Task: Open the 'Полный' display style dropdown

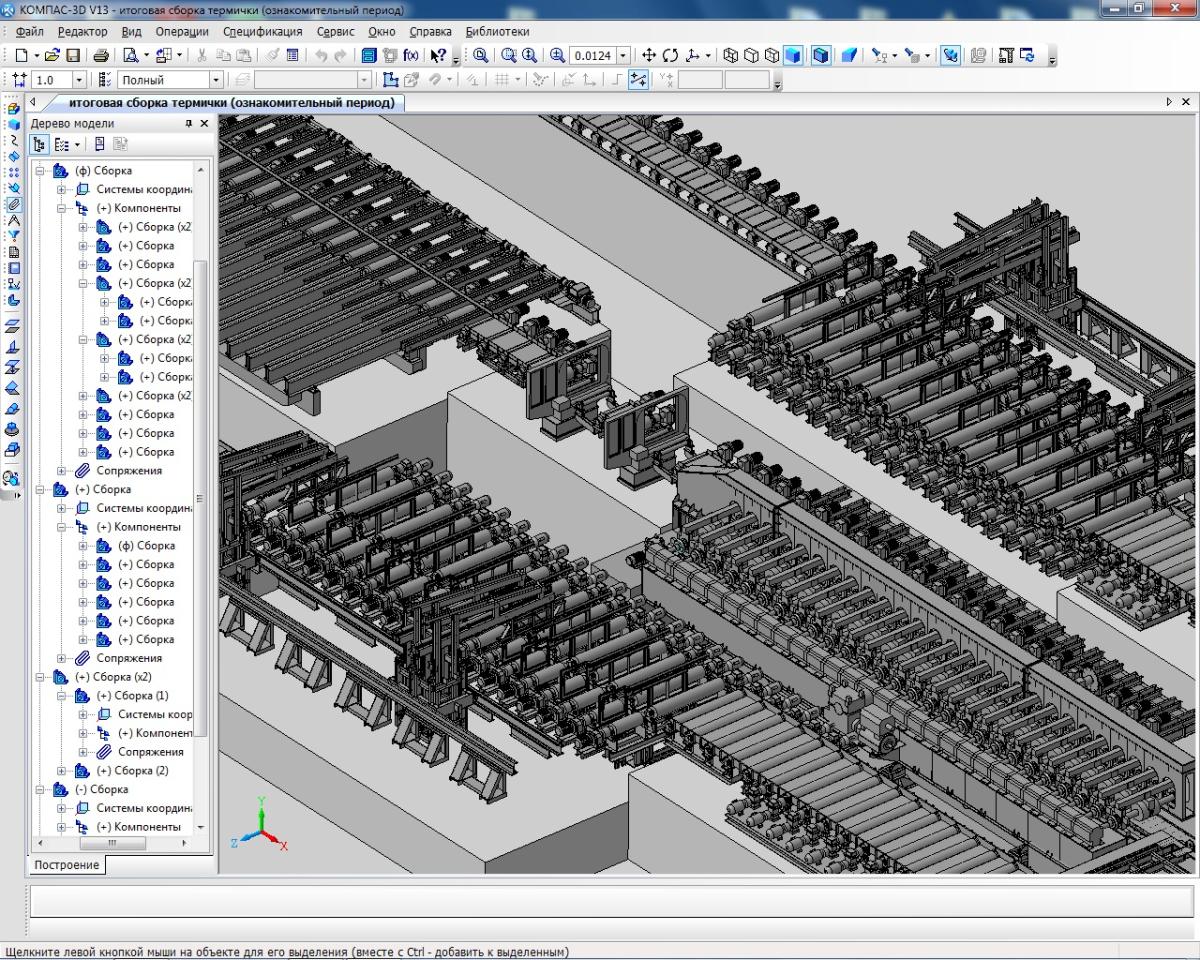Action: (x=215, y=80)
